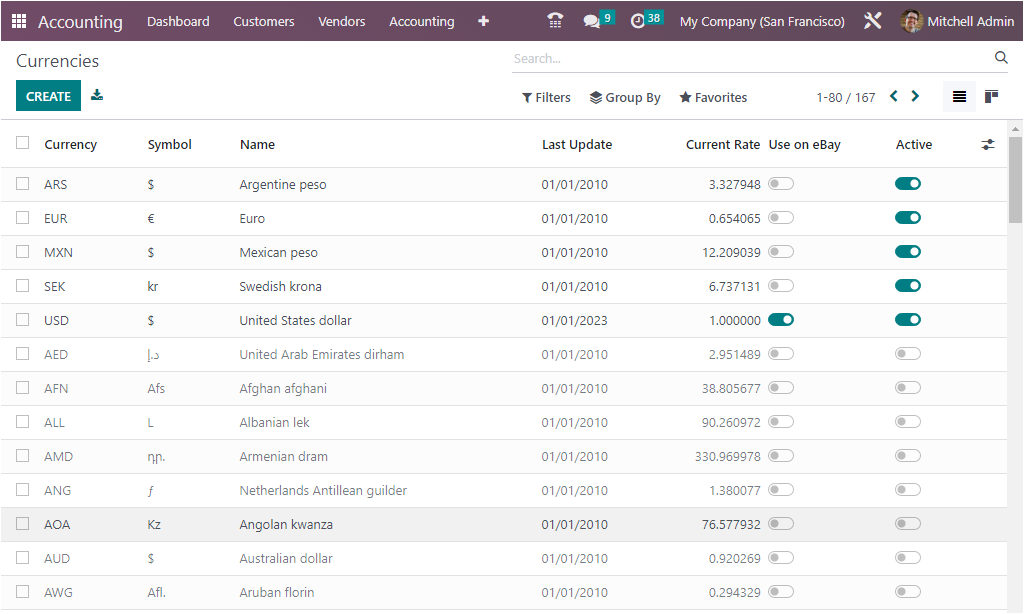Open the clock activities icon
Viewport: 1024px width, 614px height.
pyautogui.click(x=638, y=21)
